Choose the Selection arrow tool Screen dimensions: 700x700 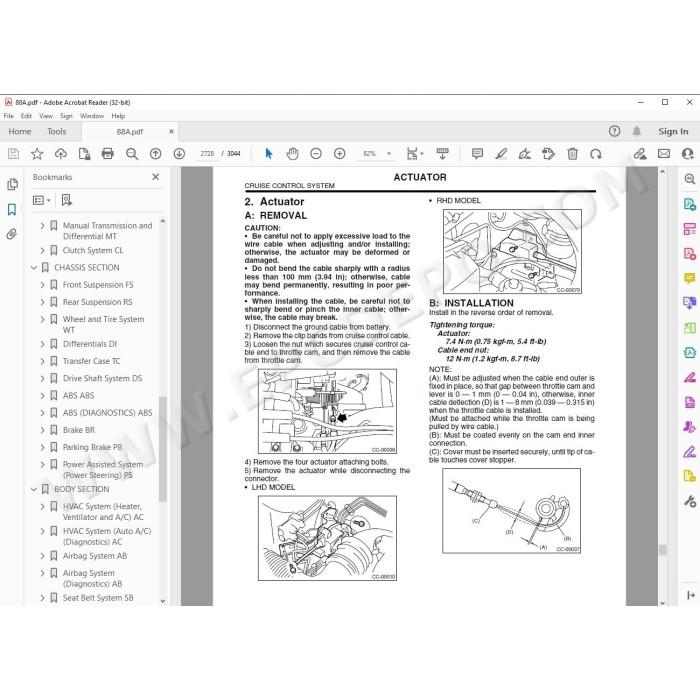[268, 154]
